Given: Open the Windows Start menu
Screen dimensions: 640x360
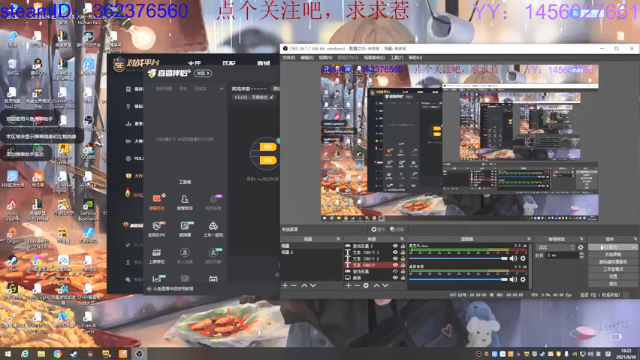Looking at the screenshot, I should (x=8, y=354).
